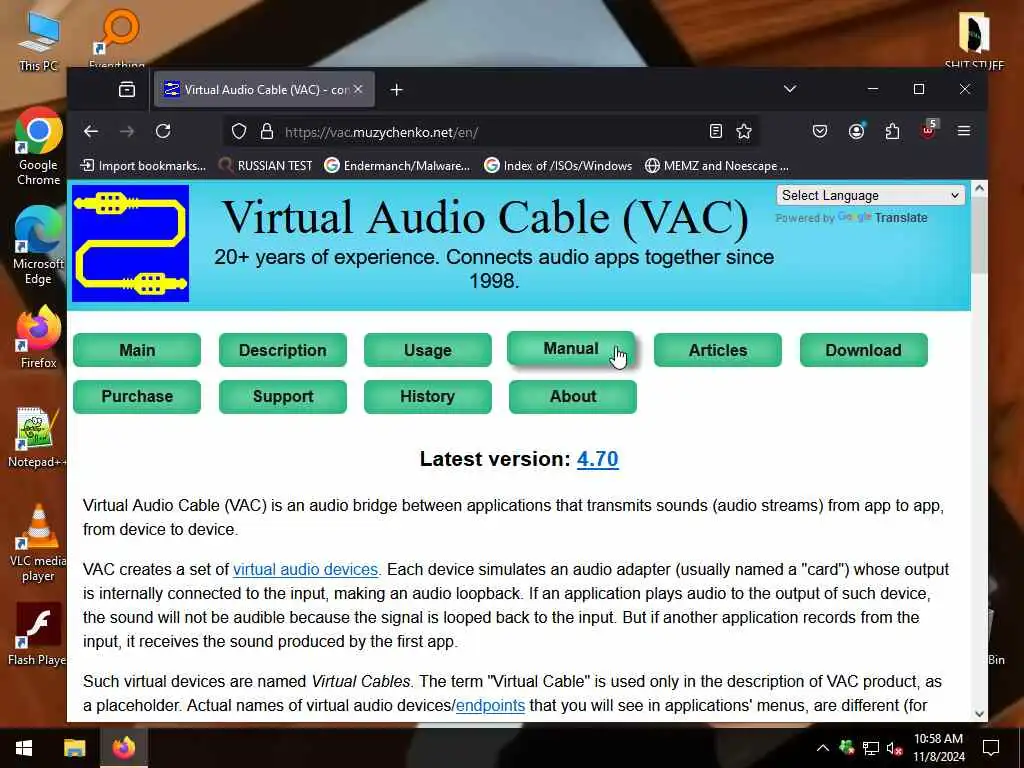Open Firefox View icon beside the tab
Viewport: 1024px width, 768px height.
point(127,89)
